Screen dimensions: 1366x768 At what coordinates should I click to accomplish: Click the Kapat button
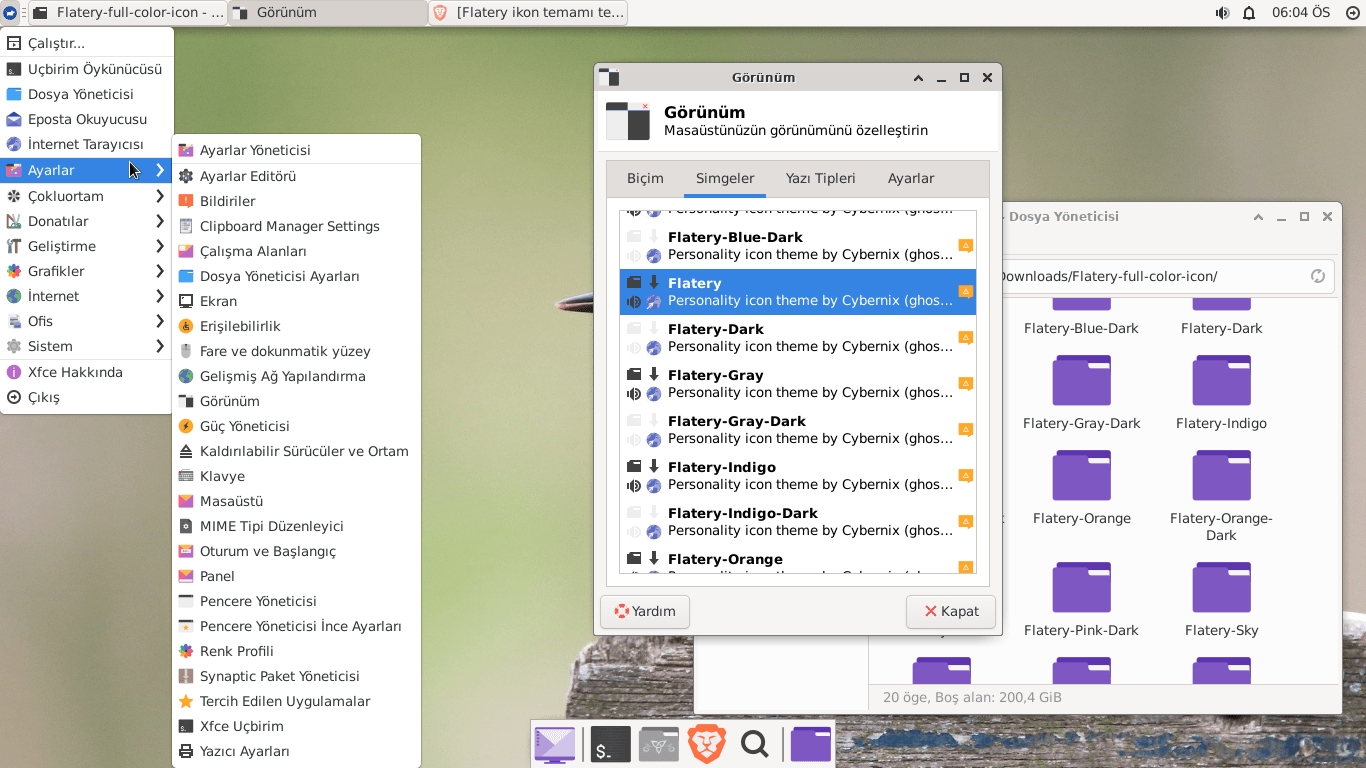coord(951,611)
